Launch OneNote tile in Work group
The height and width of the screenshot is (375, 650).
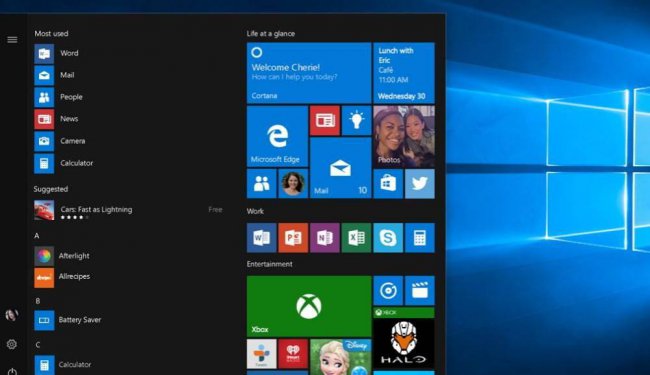pos(325,238)
